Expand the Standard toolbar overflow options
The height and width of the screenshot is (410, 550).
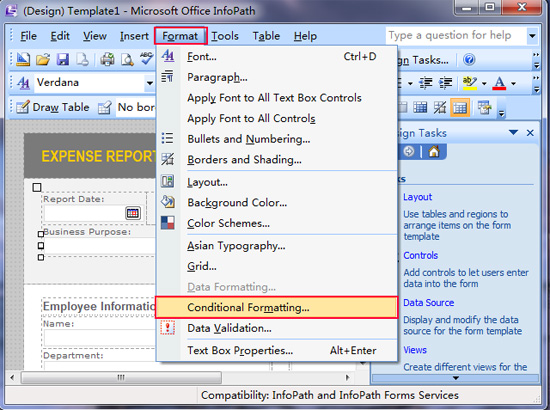click(x=536, y=60)
